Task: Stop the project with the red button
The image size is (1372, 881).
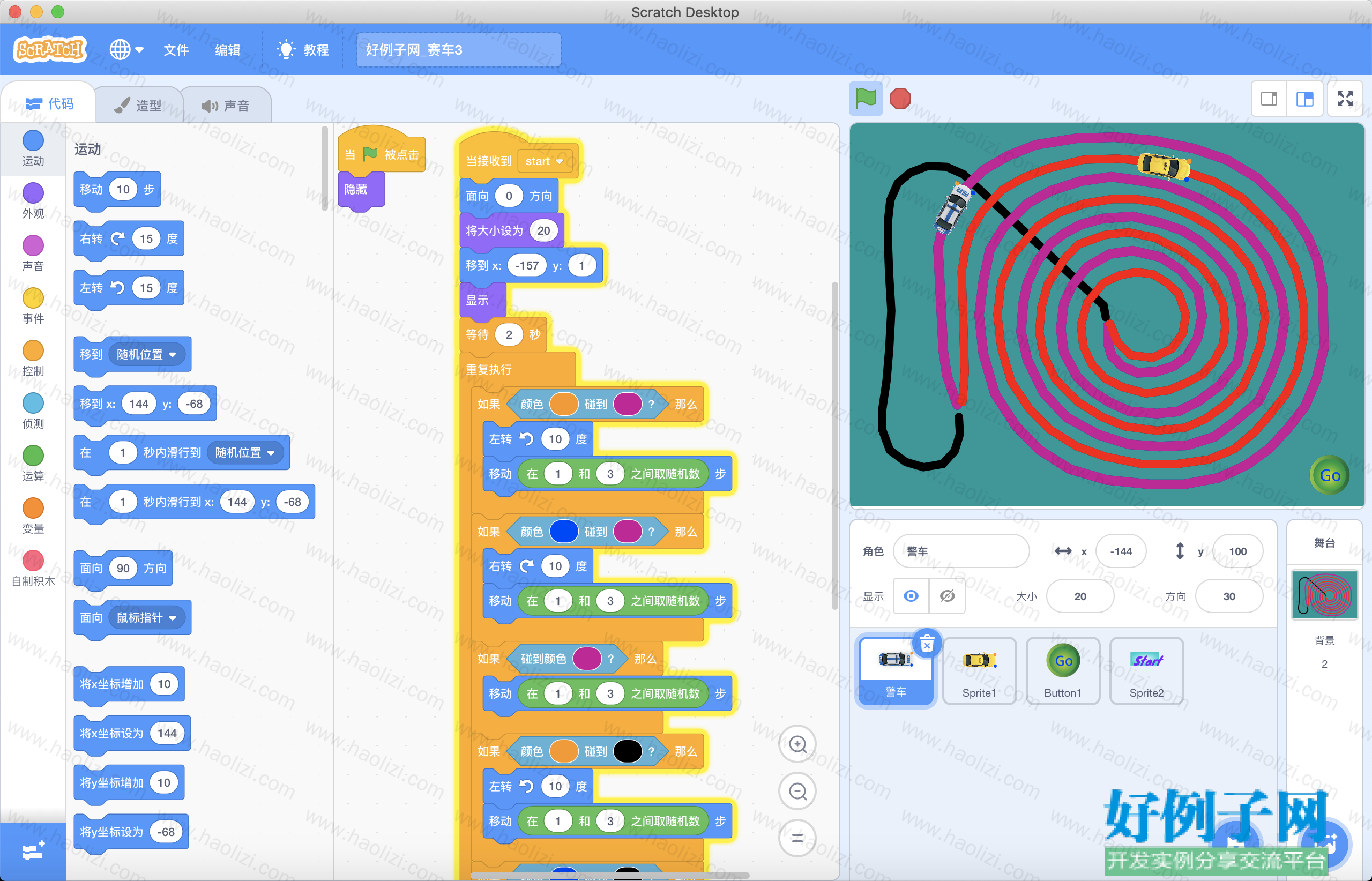Action: coord(900,99)
